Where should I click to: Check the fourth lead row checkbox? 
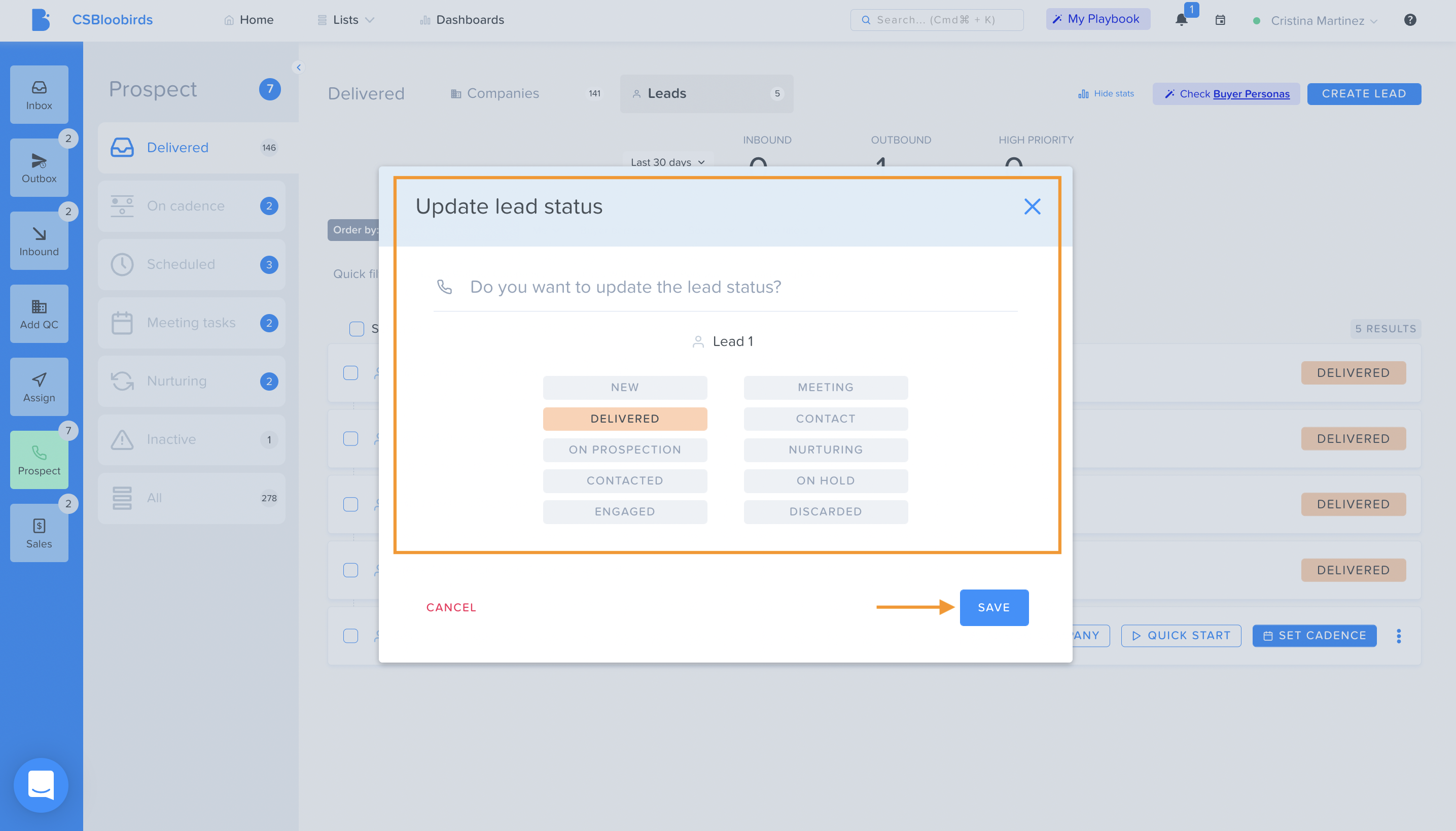351,570
